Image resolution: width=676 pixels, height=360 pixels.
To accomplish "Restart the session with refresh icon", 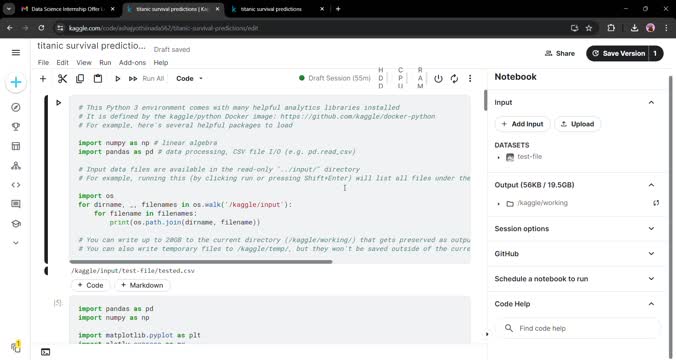I will pos(454,78).
